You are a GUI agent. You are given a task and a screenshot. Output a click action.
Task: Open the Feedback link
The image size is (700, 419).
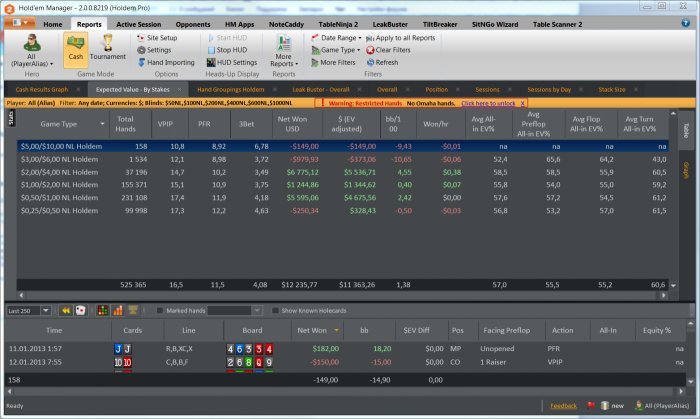coord(563,406)
